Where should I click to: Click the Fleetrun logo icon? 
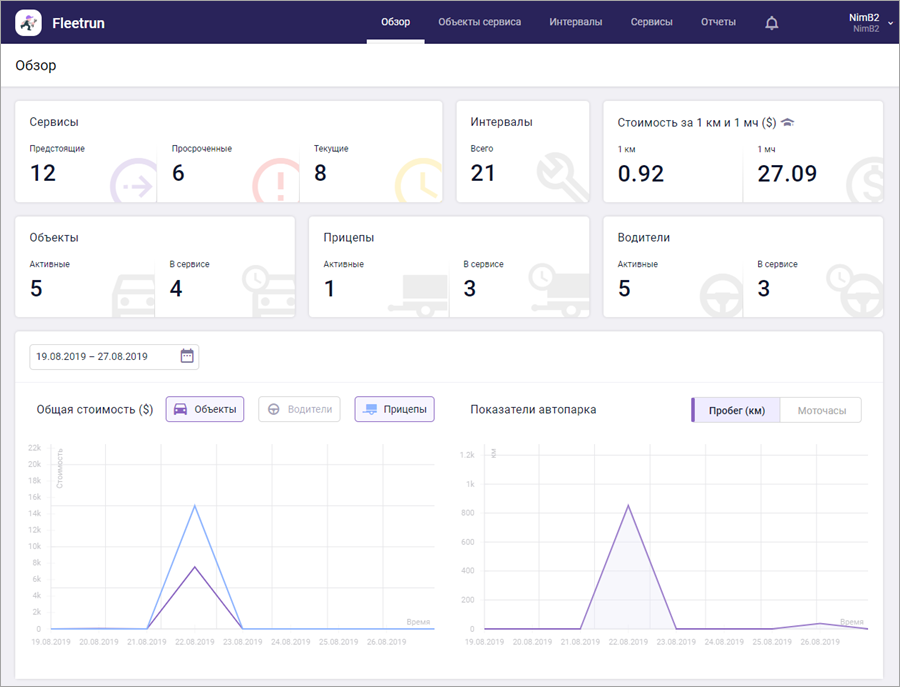[29, 22]
